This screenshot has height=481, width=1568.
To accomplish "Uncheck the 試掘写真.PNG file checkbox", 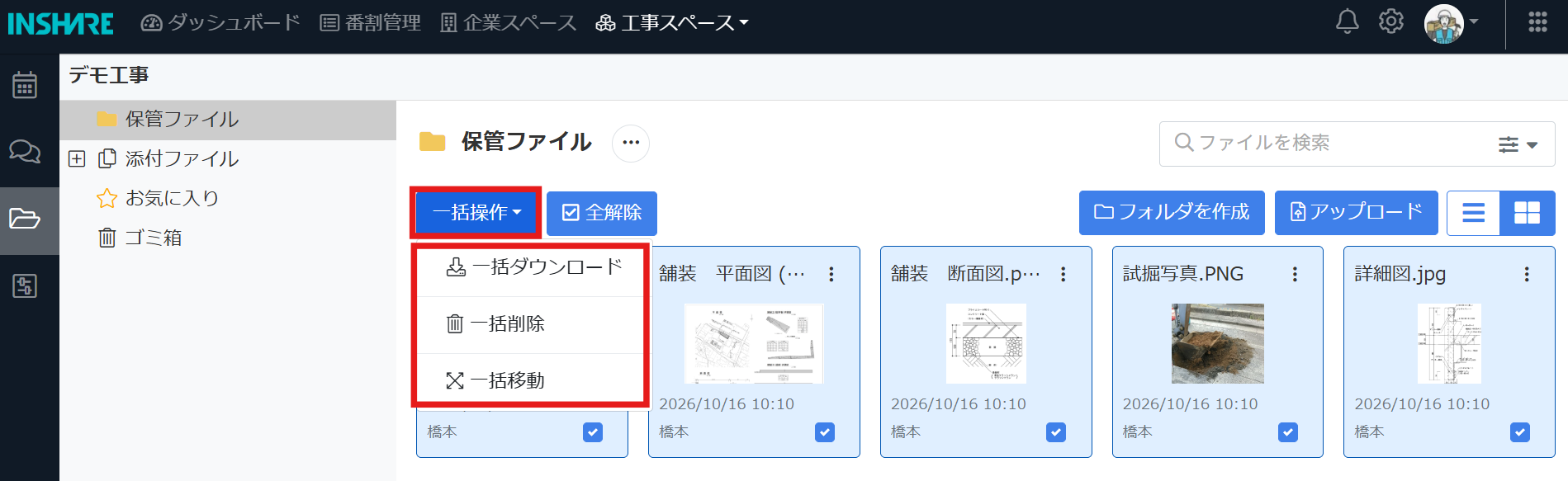I will [x=1288, y=432].
